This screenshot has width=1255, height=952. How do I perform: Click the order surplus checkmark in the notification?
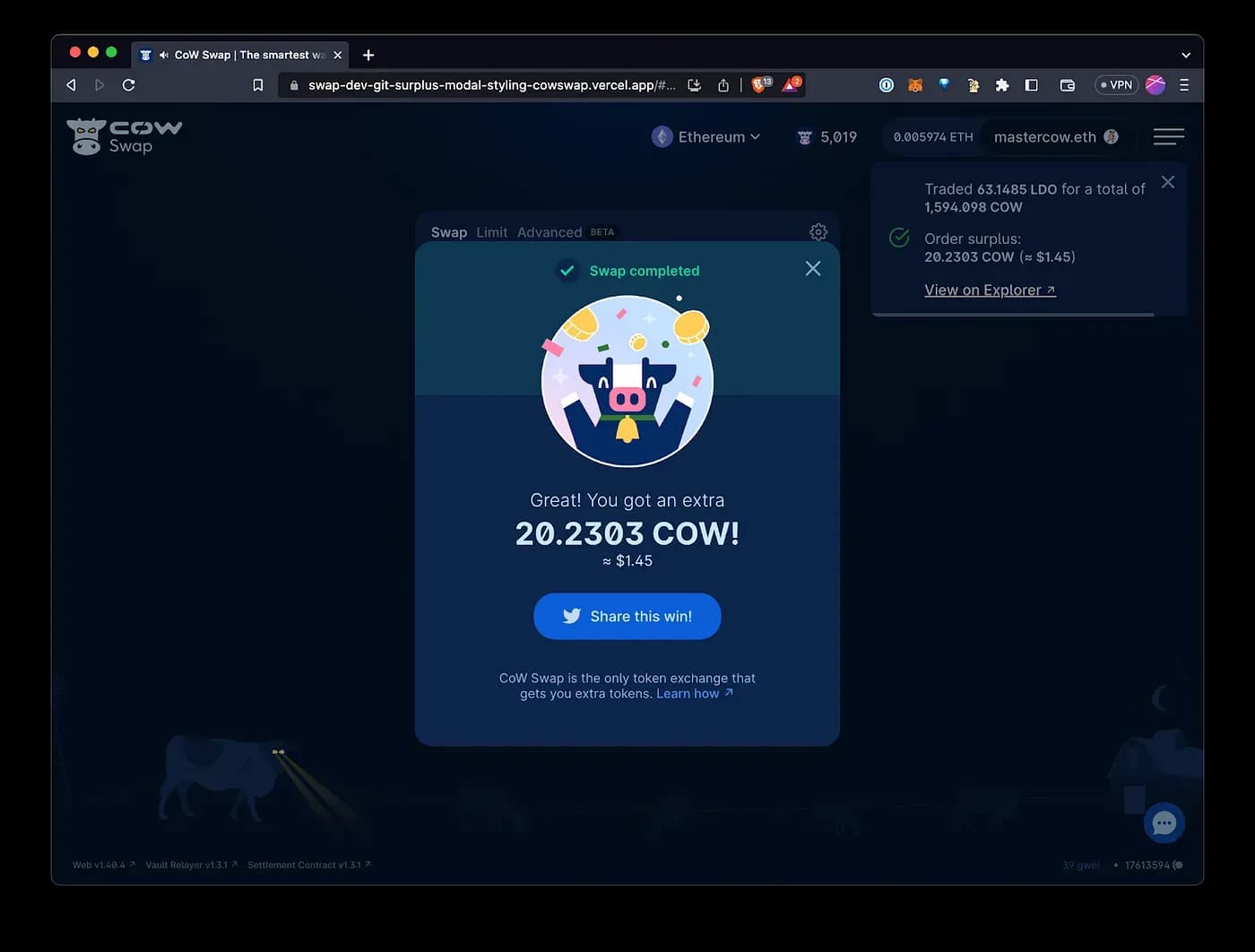point(899,237)
